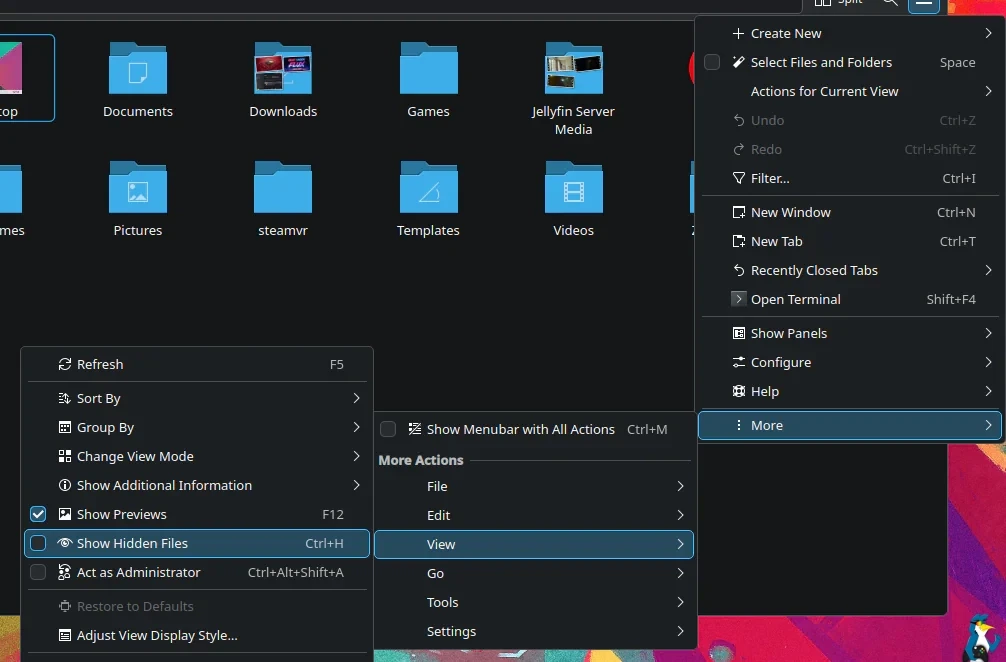Screen dimensions: 1006x662
Task: Click the Ctrl+I shortcut label
Action: pos(959,178)
